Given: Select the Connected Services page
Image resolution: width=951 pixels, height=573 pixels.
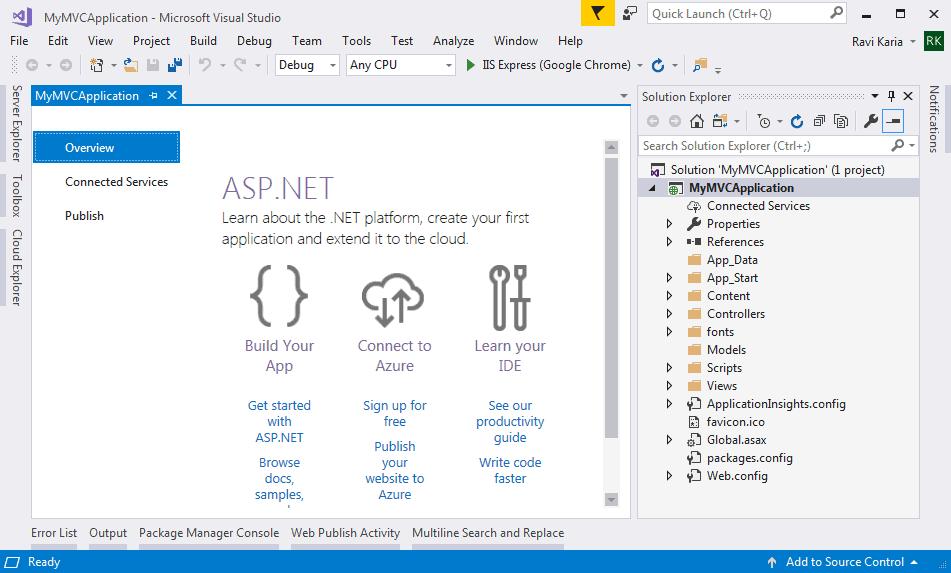Looking at the screenshot, I should point(116,182).
